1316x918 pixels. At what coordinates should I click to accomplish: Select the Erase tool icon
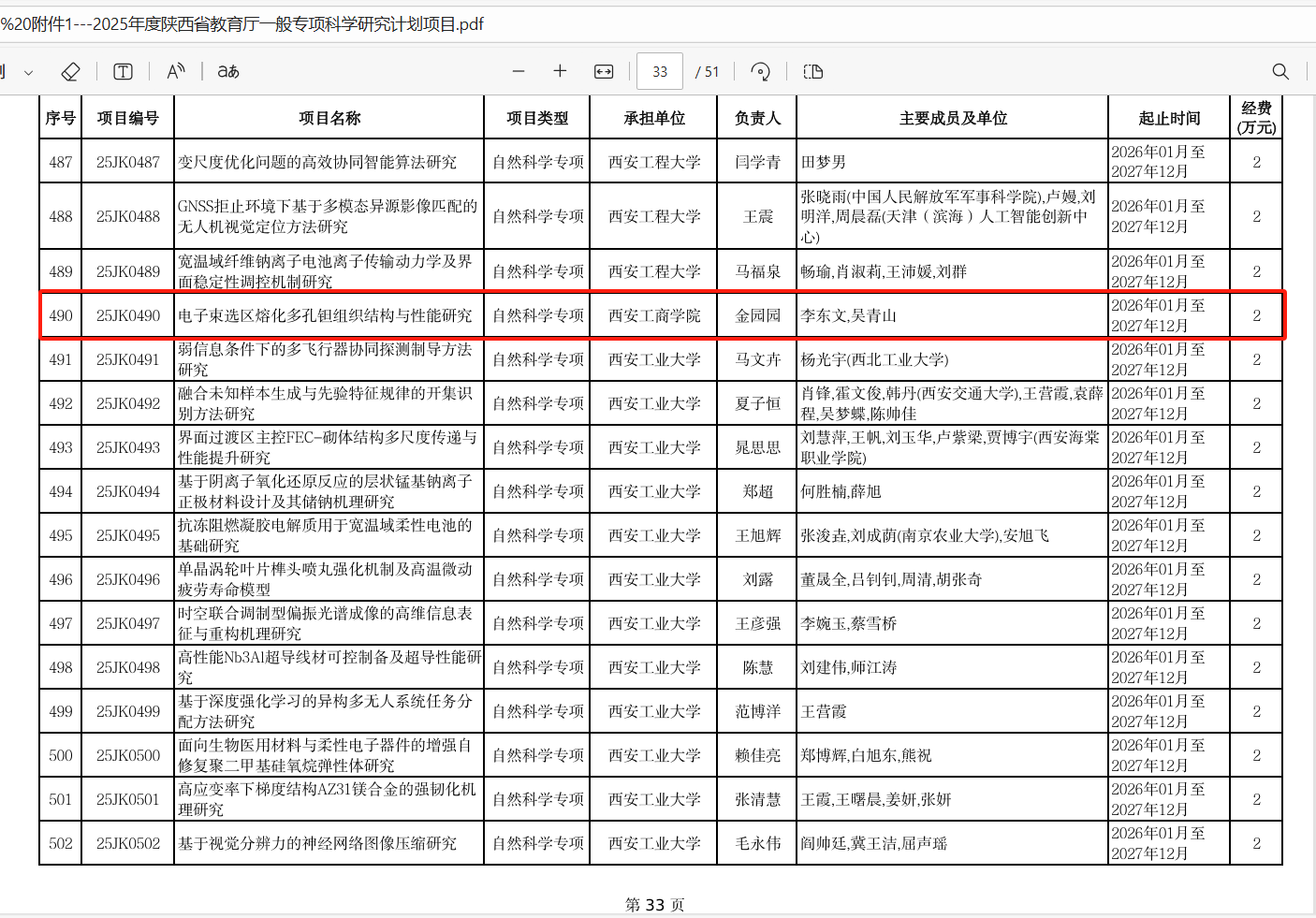[70, 72]
